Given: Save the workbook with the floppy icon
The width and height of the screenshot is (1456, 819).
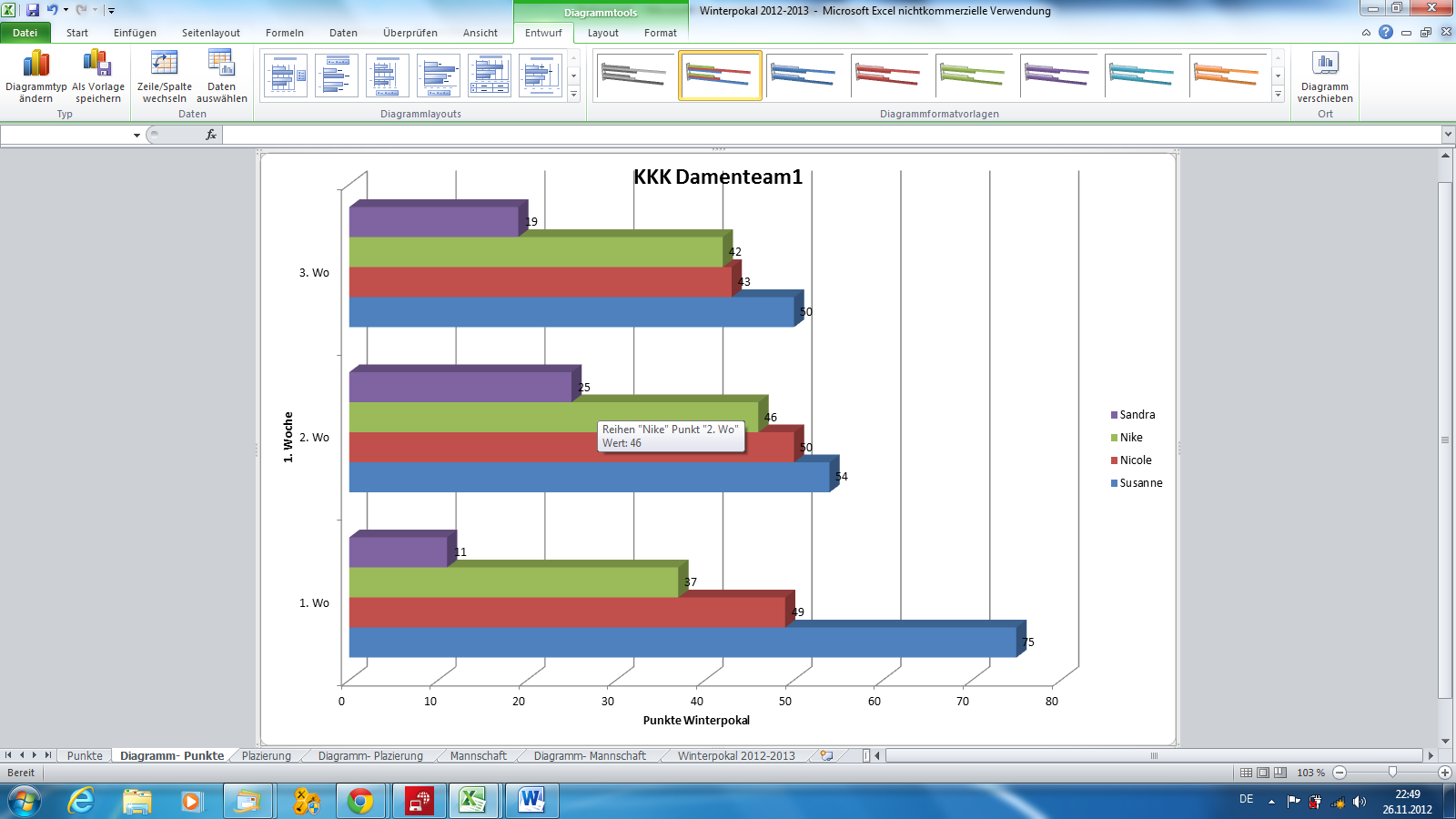Looking at the screenshot, I should pos(33,10).
